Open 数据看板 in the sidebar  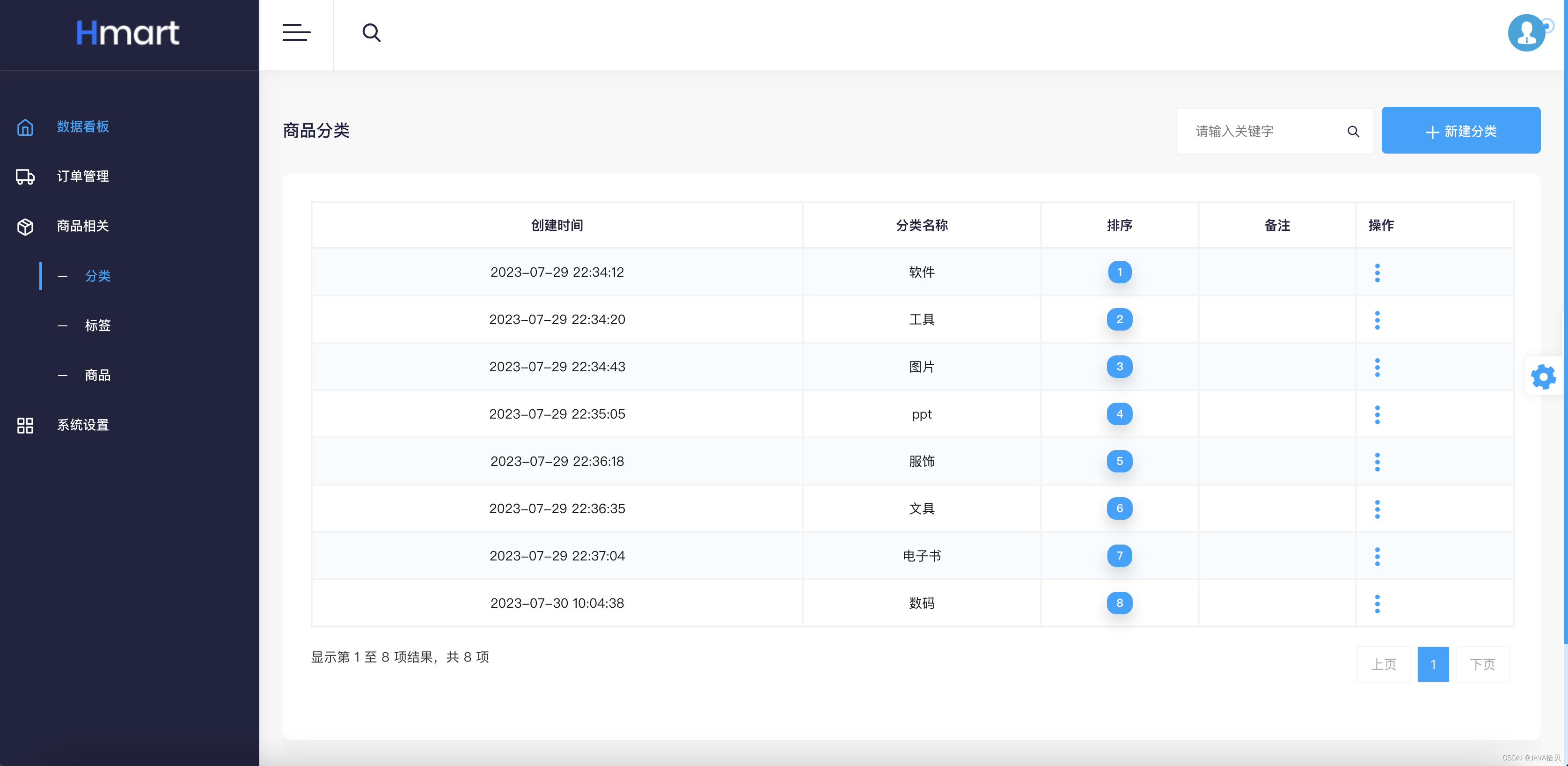(x=83, y=126)
